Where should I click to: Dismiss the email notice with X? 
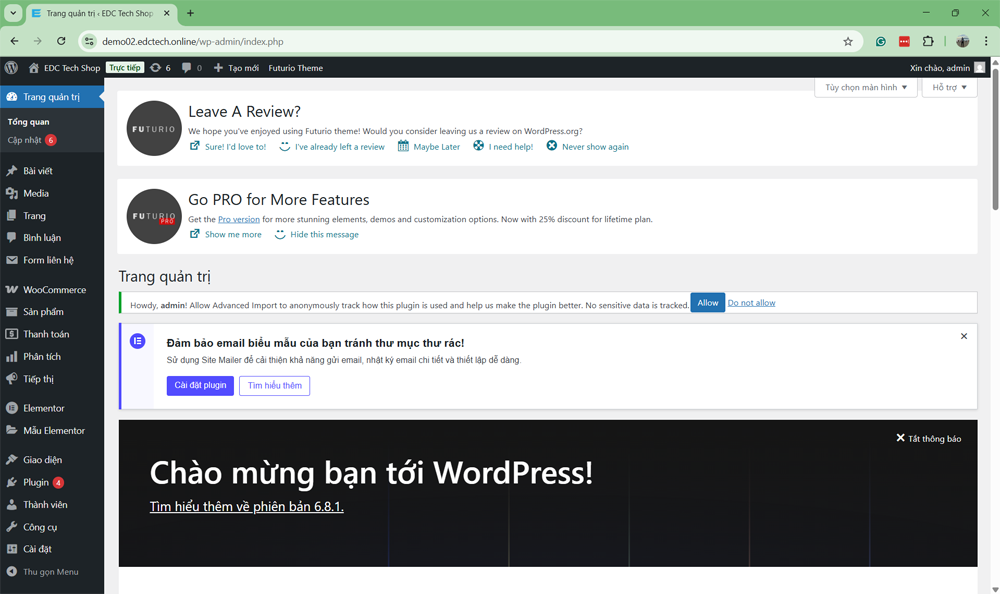[964, 336]
